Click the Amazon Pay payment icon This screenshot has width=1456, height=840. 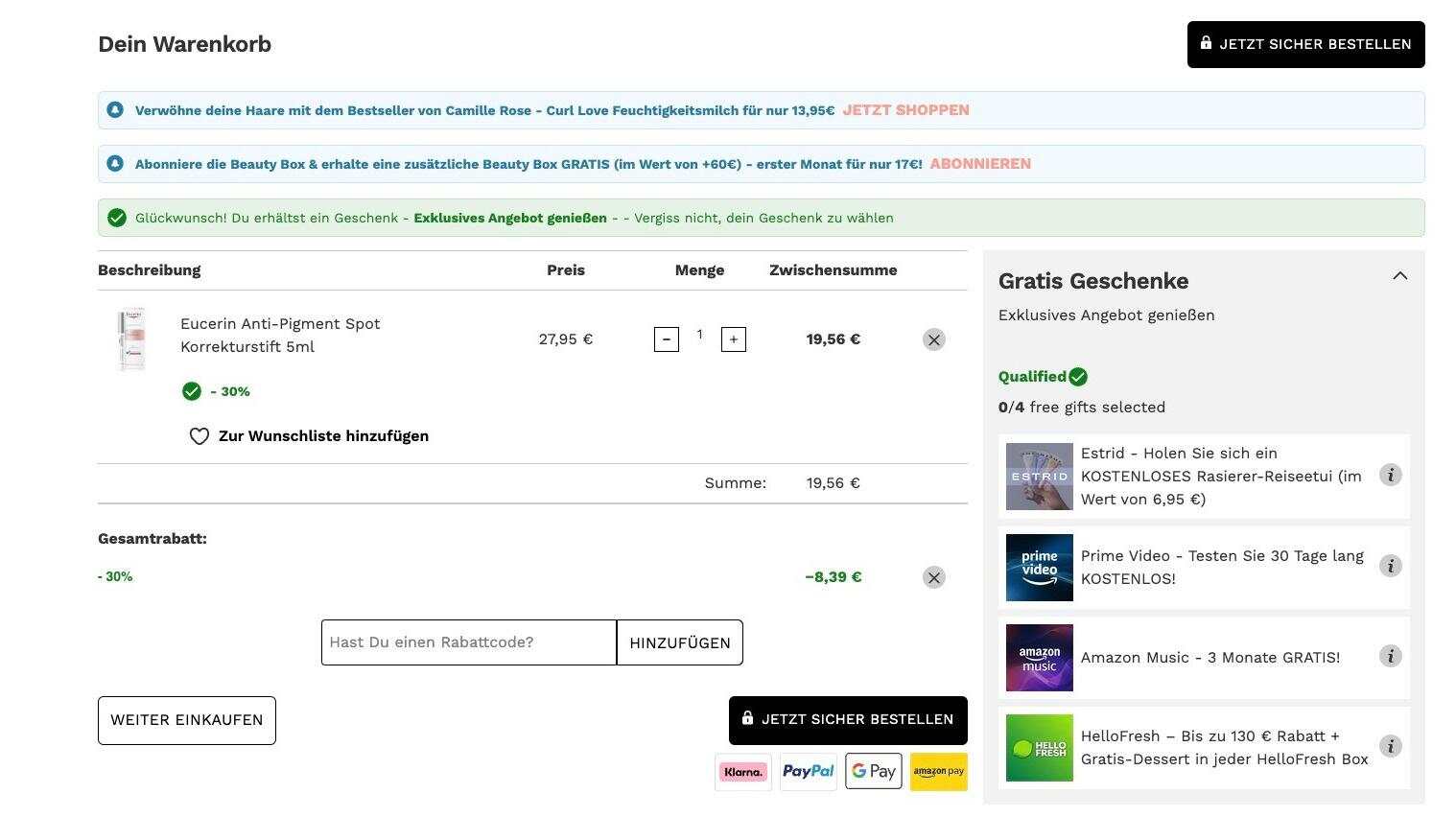(x=939, y=772)
